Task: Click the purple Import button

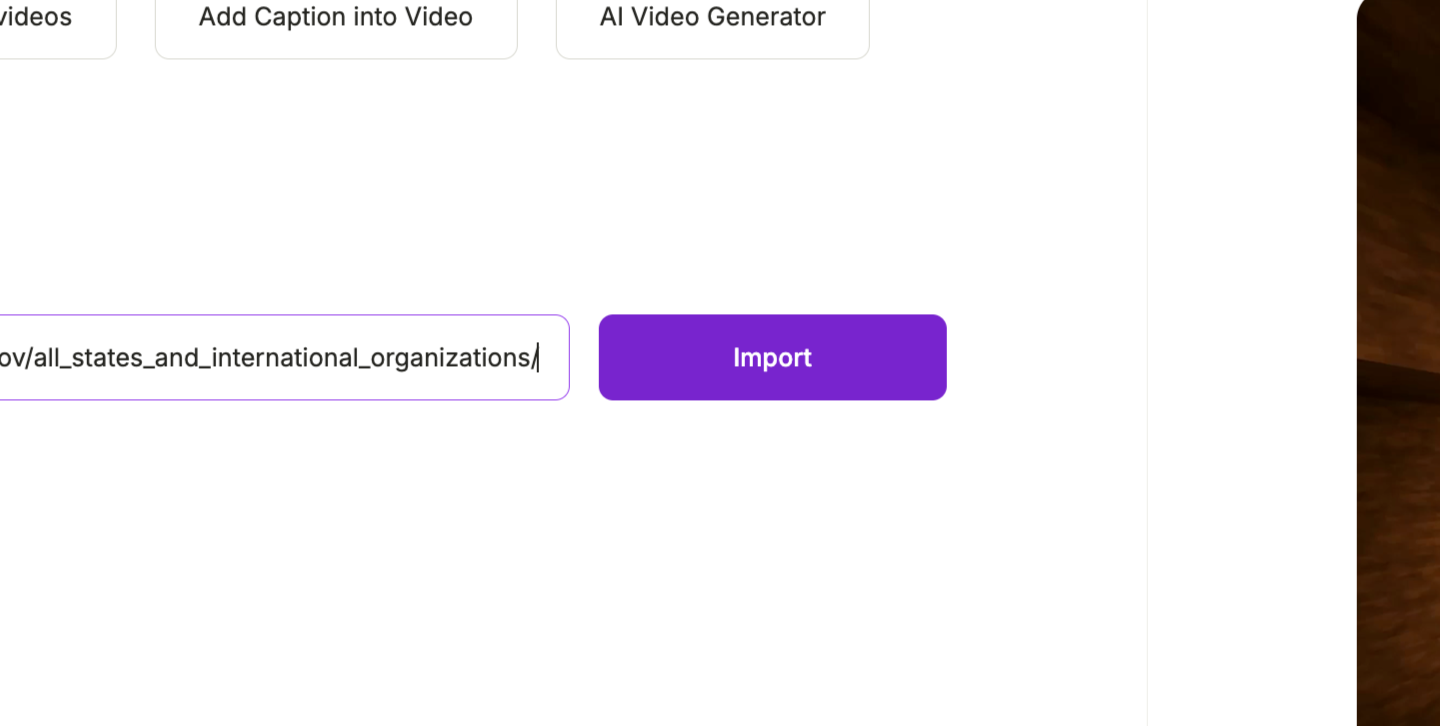Action: click(x=772, y=357)
